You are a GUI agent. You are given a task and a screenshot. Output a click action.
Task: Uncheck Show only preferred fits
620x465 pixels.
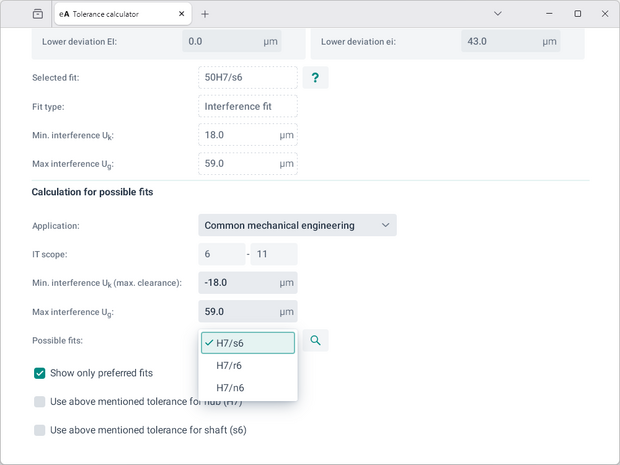click(40, 373)
